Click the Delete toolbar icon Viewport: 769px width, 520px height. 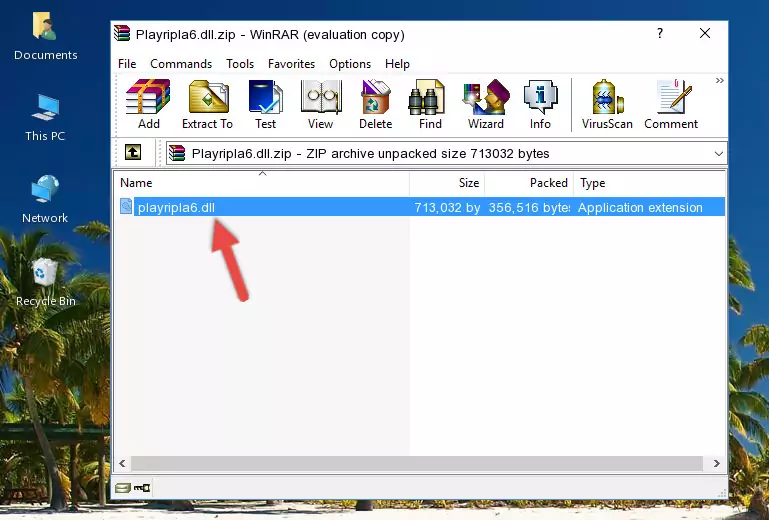click(375, 104)
